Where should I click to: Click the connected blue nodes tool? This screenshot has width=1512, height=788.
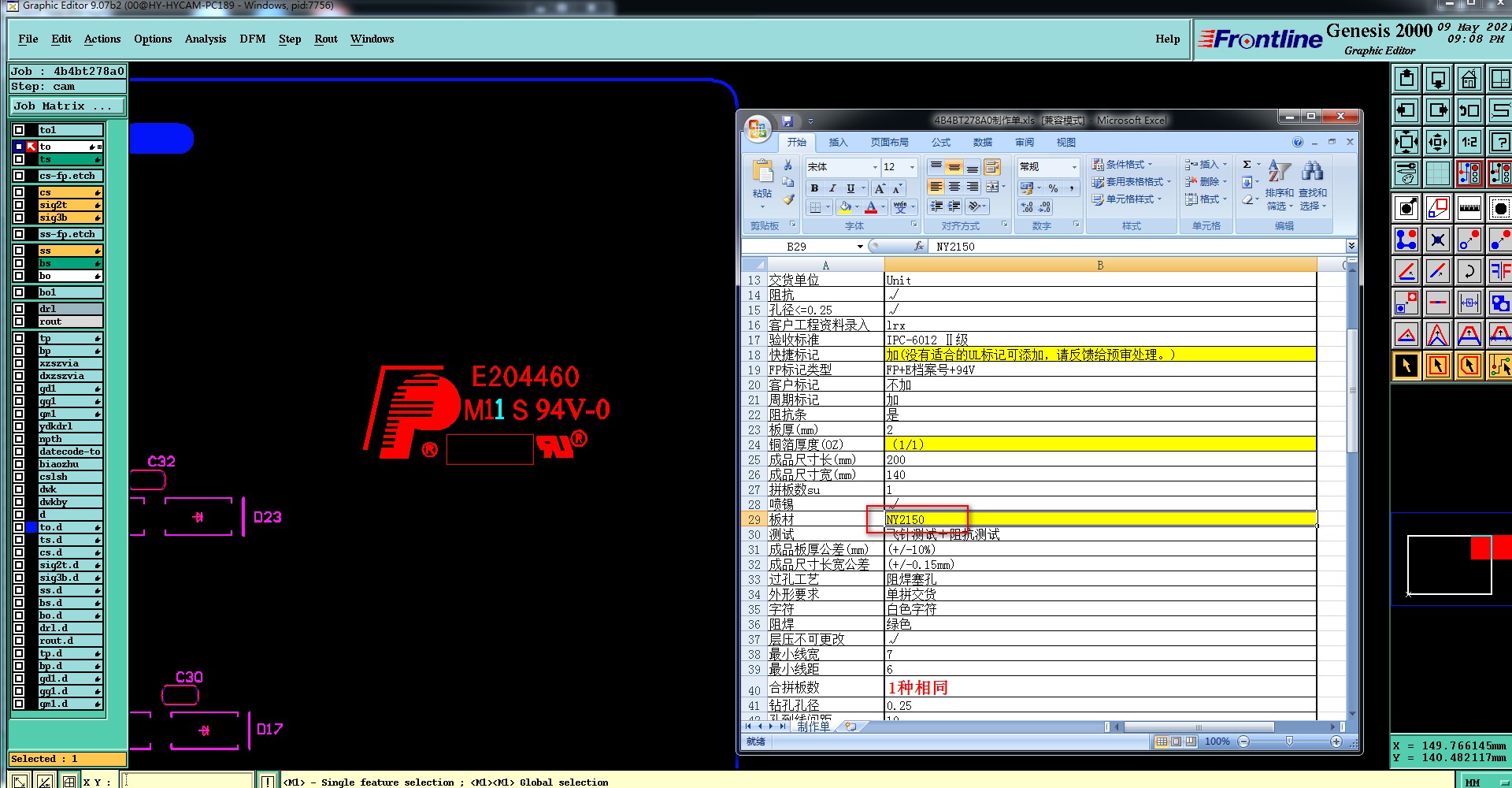tap(1406, 240)
